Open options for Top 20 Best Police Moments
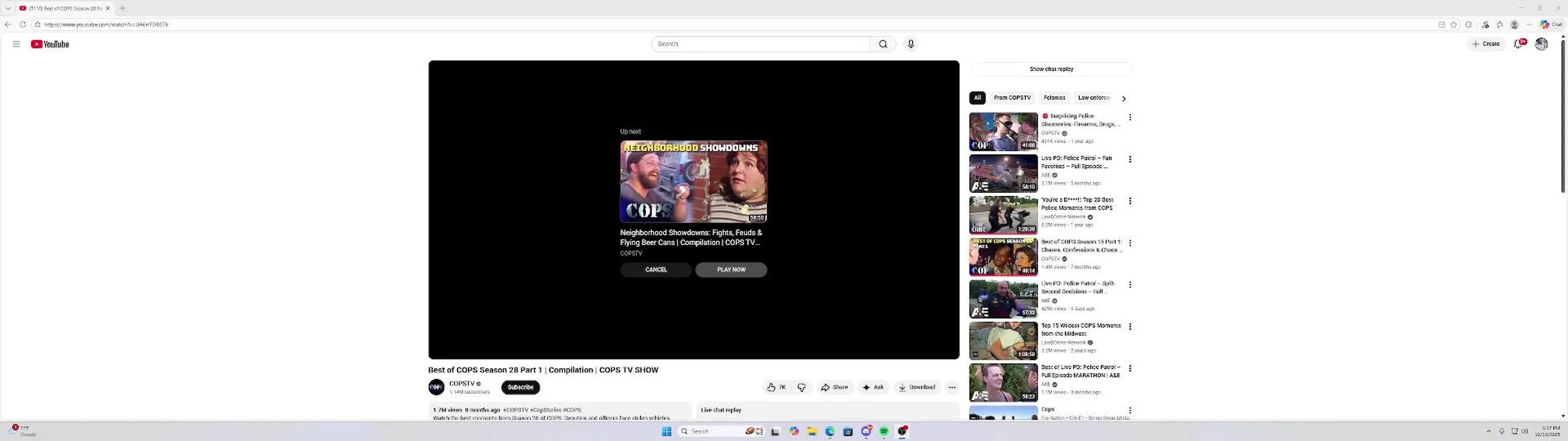Image resolution: width=1568 pixels, height=441 pixels. click(1130, 201)
